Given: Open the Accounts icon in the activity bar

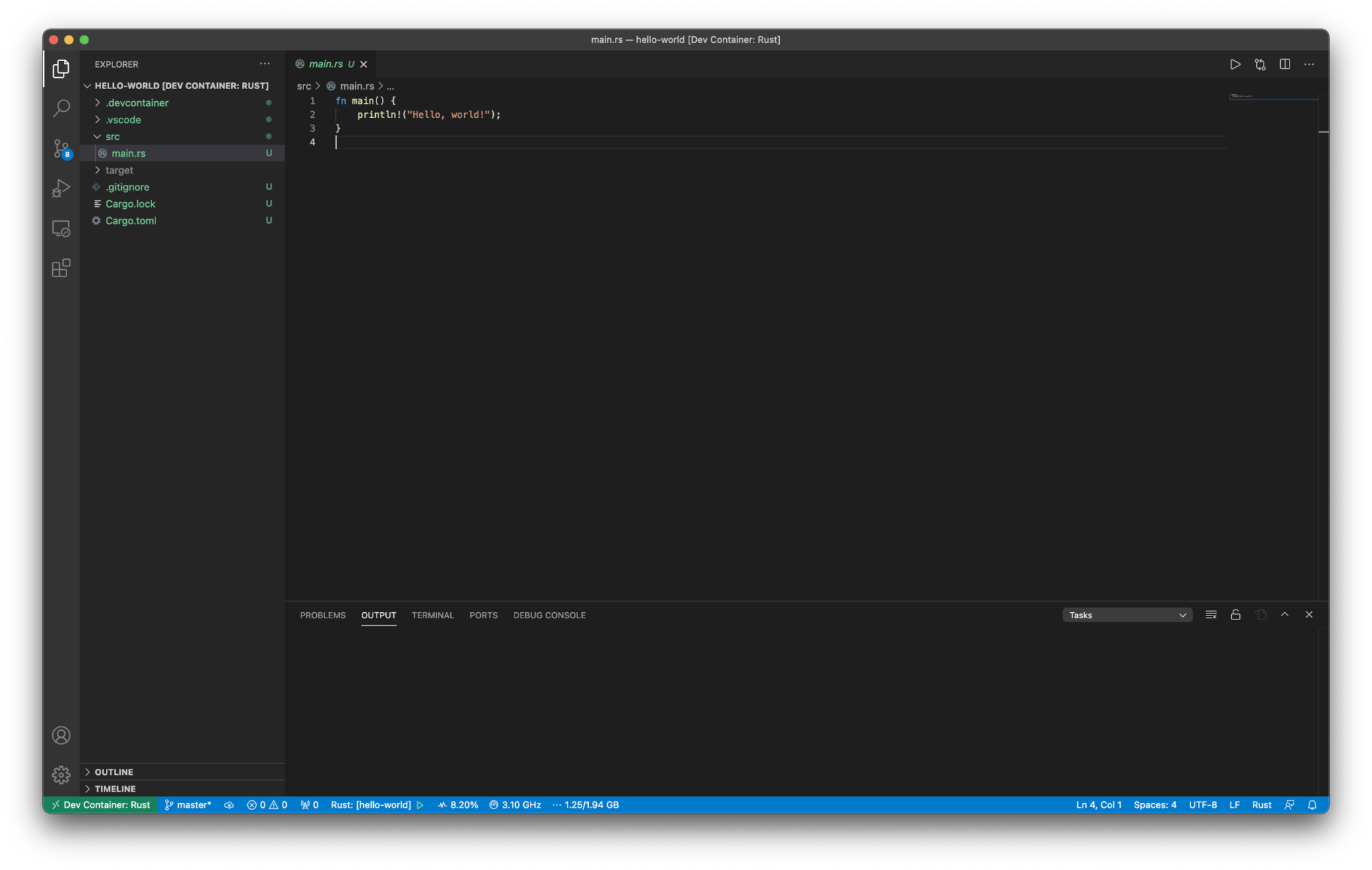Looking at the screenshot, I should [x=61, y=735].
